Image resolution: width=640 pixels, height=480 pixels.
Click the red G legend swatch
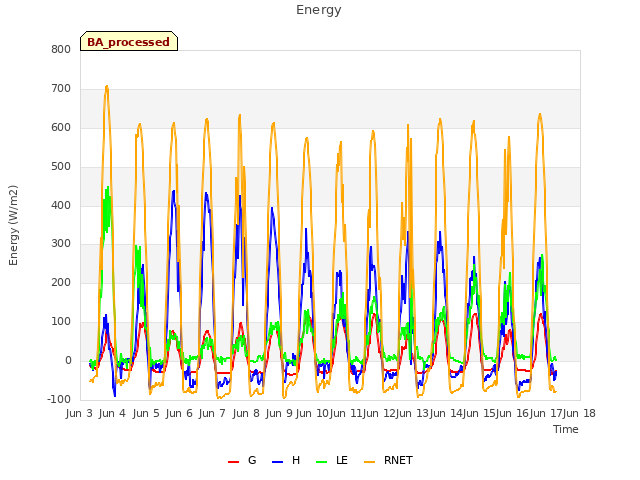[233, 462]
